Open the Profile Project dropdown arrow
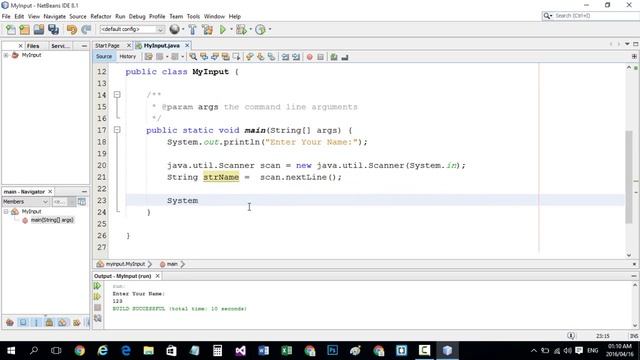Viewport: 640px width, 360px height. click(x=270, y=29)
